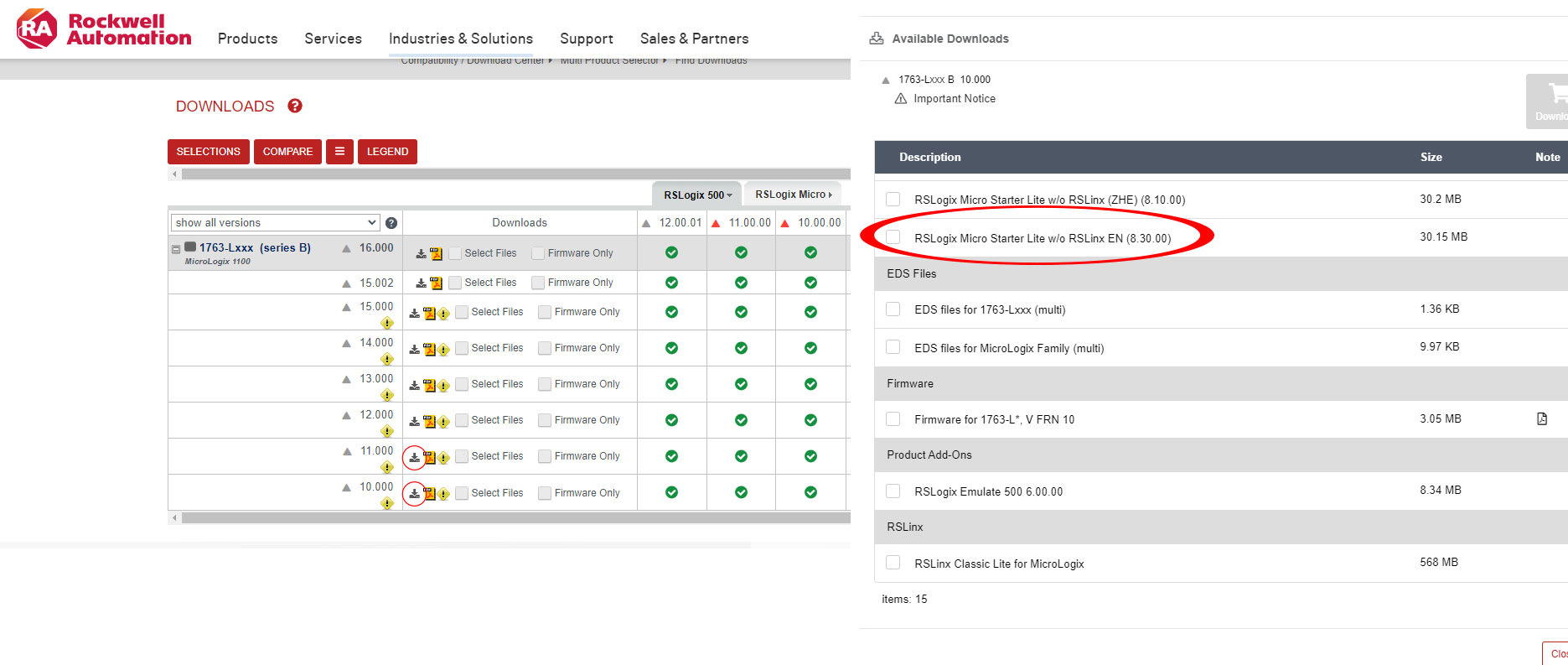Tick EDS files for MicroLogix Family checkbox
Viewport: 1568px width, 665px height.
point(893,346)
